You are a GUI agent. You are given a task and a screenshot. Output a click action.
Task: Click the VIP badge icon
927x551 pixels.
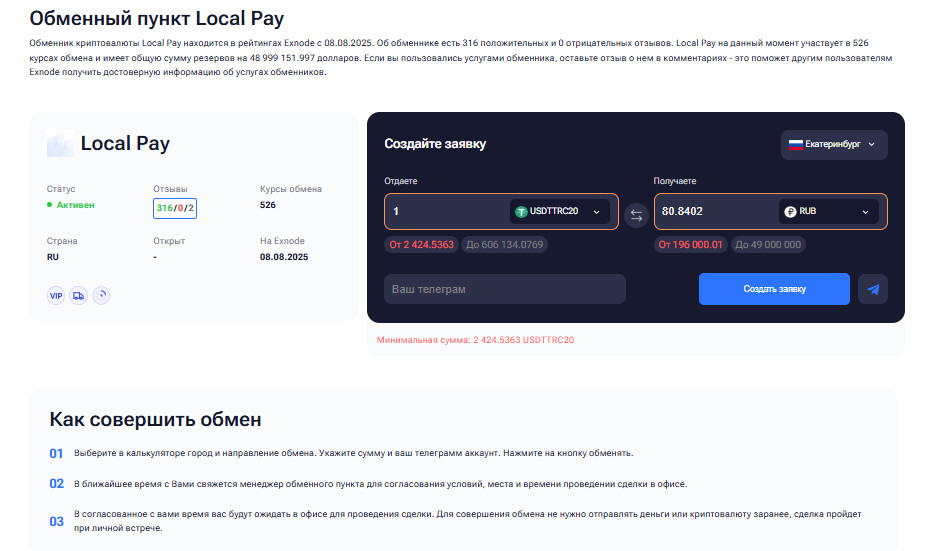[x=56, y=295]
